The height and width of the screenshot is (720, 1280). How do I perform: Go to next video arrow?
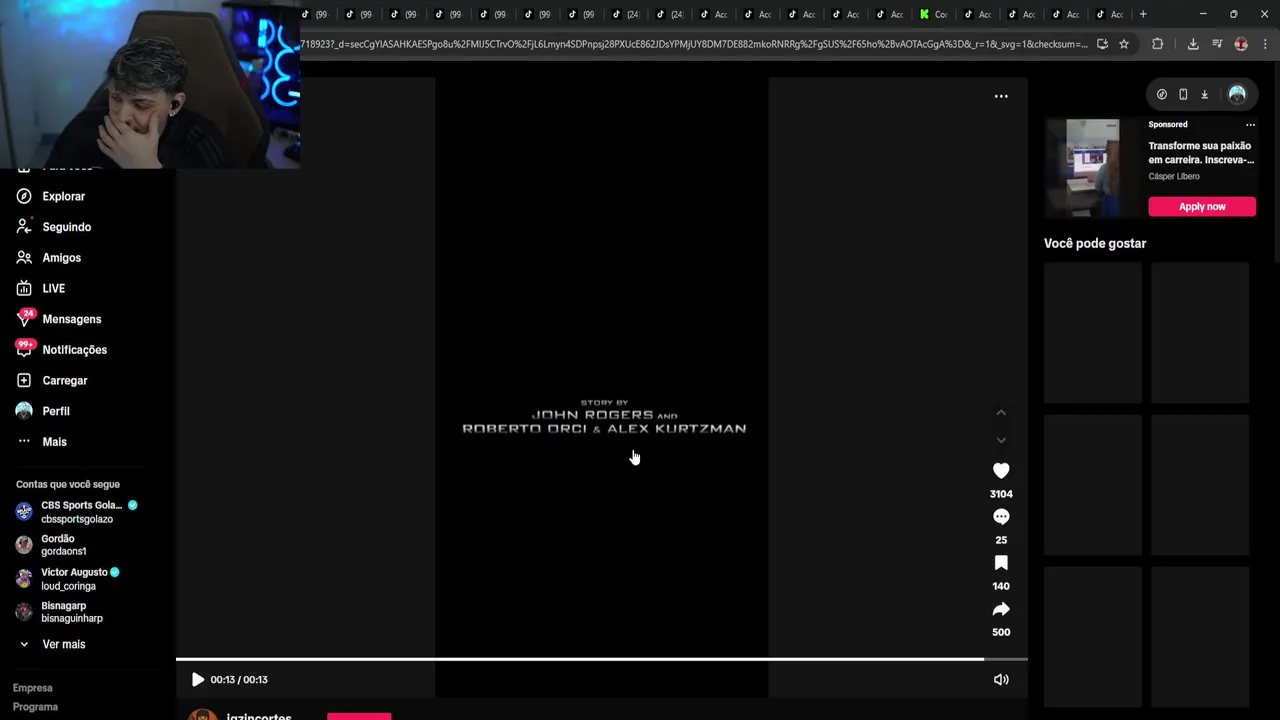(x=1001, y=440)
